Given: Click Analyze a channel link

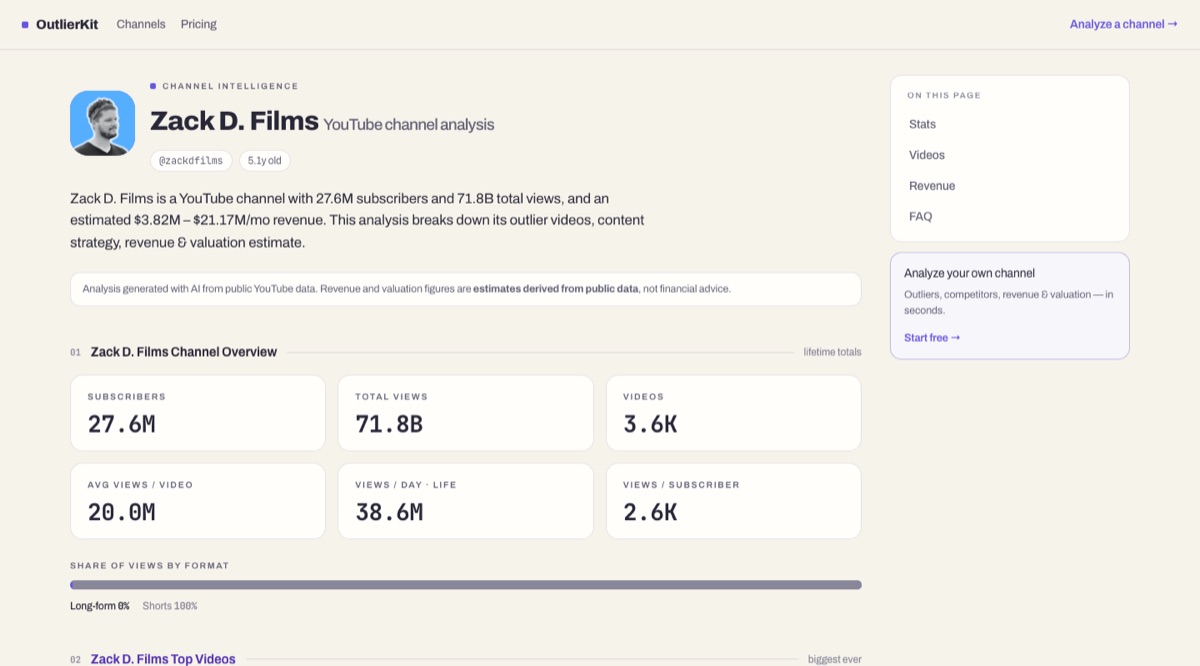Looking at the screenshot, I should tap(1123, 24).
